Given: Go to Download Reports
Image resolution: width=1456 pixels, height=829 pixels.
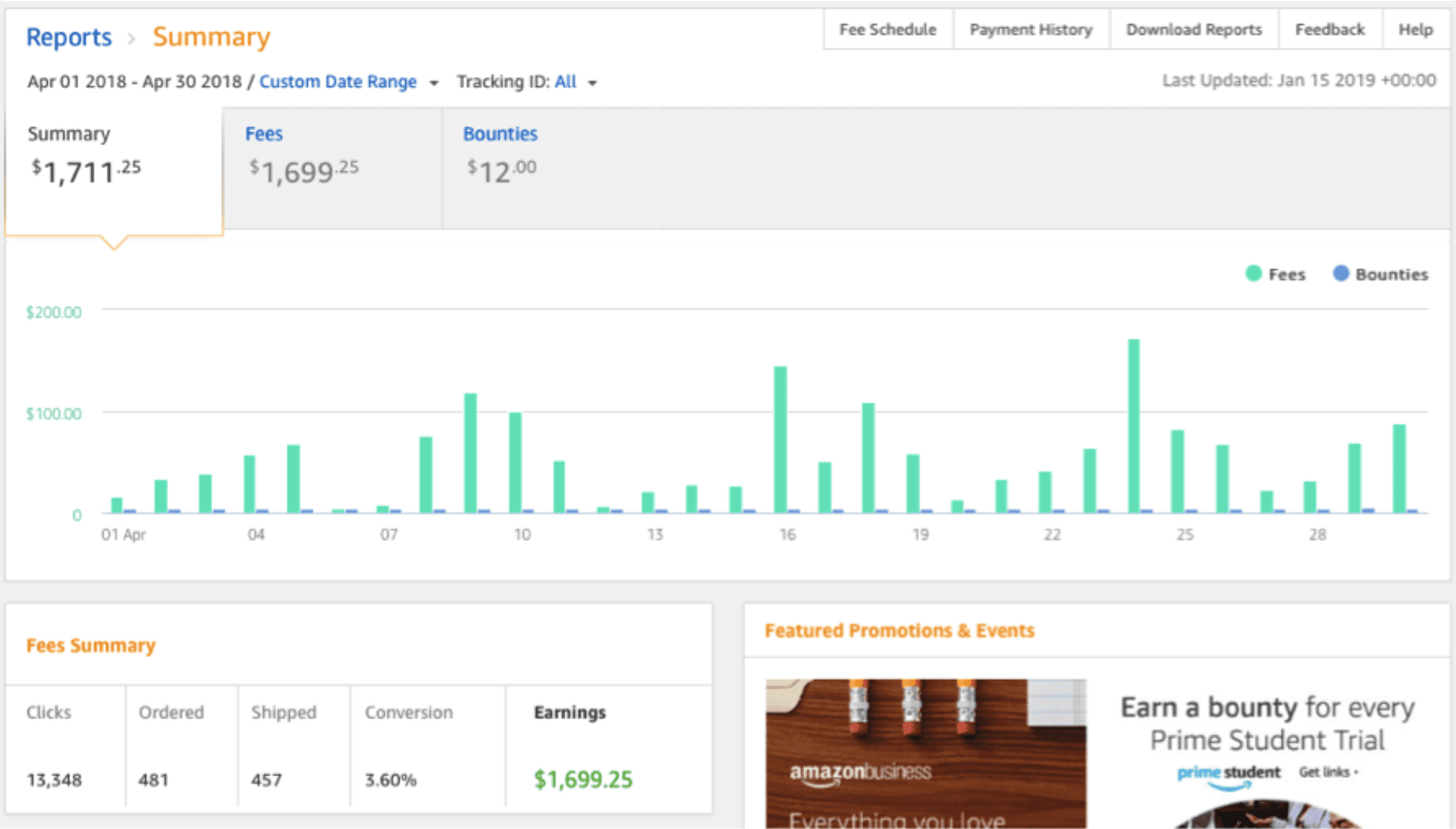Looking at the screenshot, I should click(x=1194, y=30).
